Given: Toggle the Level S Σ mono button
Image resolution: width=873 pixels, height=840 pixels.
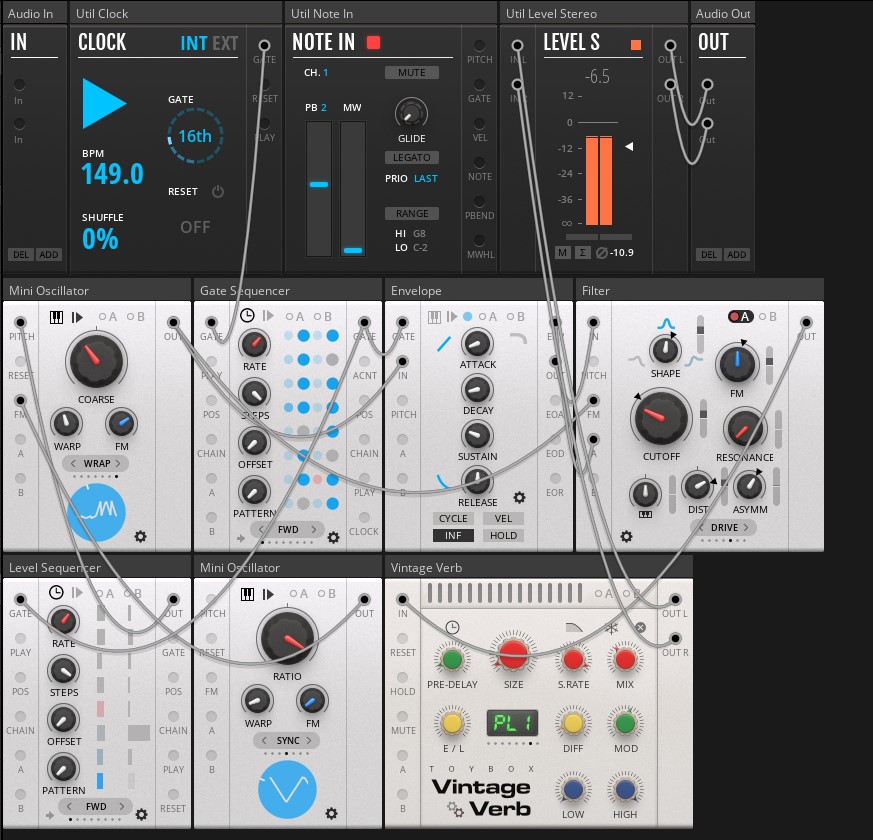Looking at the screenshot, I should pyautogui.click(x=582, y=253).
